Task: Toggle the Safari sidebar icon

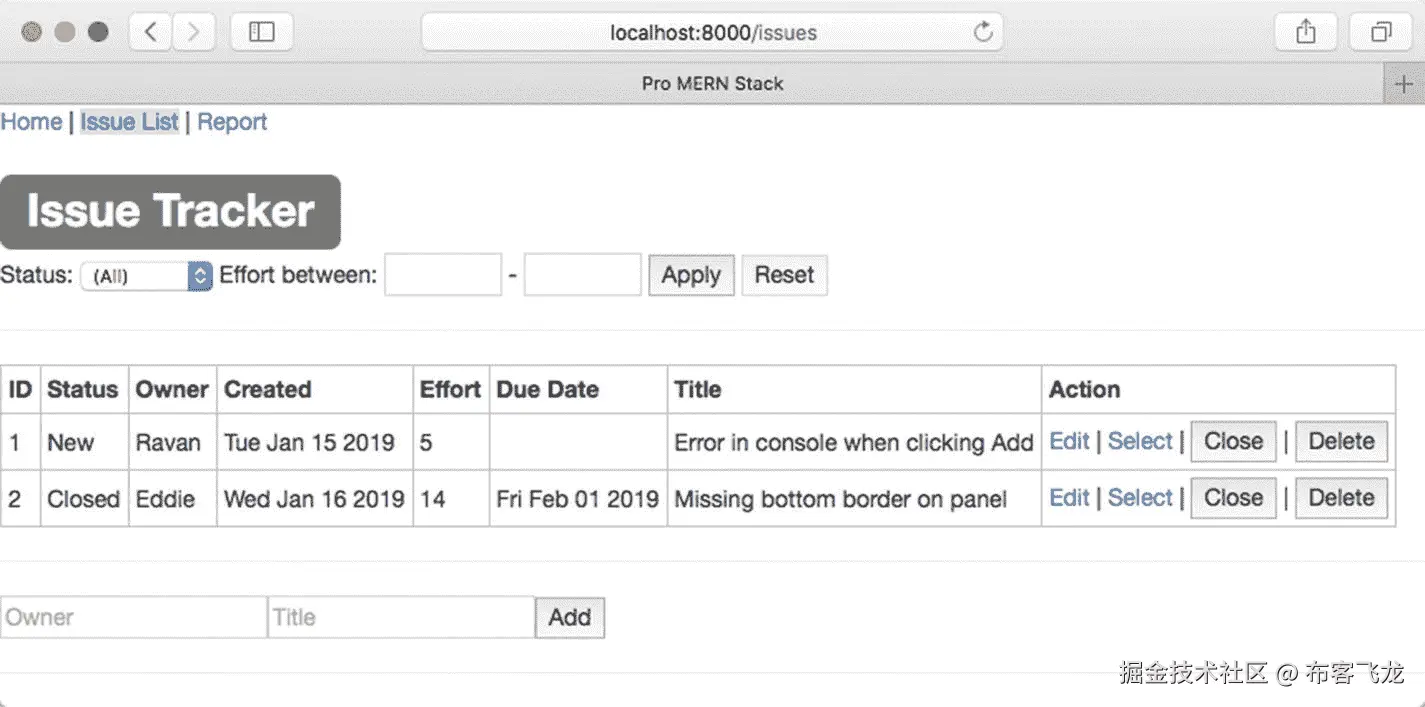Action: pos(261,32)
